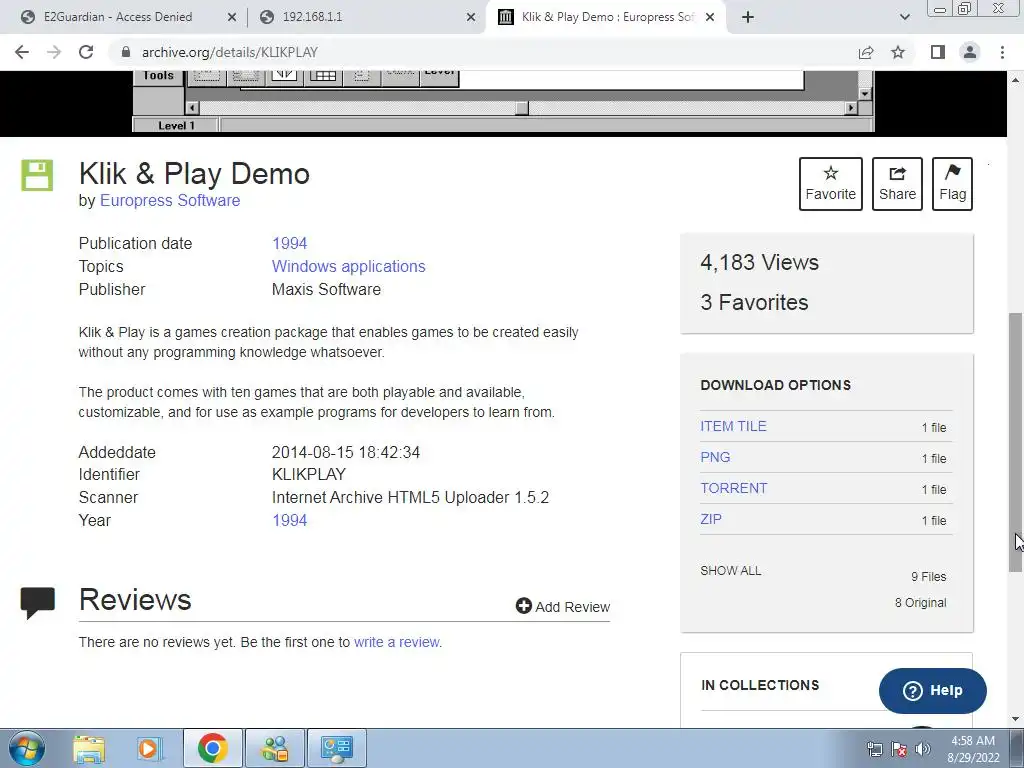Download the PNG file
This screenshot has height=768, width=1024.
tap(715, 457)
